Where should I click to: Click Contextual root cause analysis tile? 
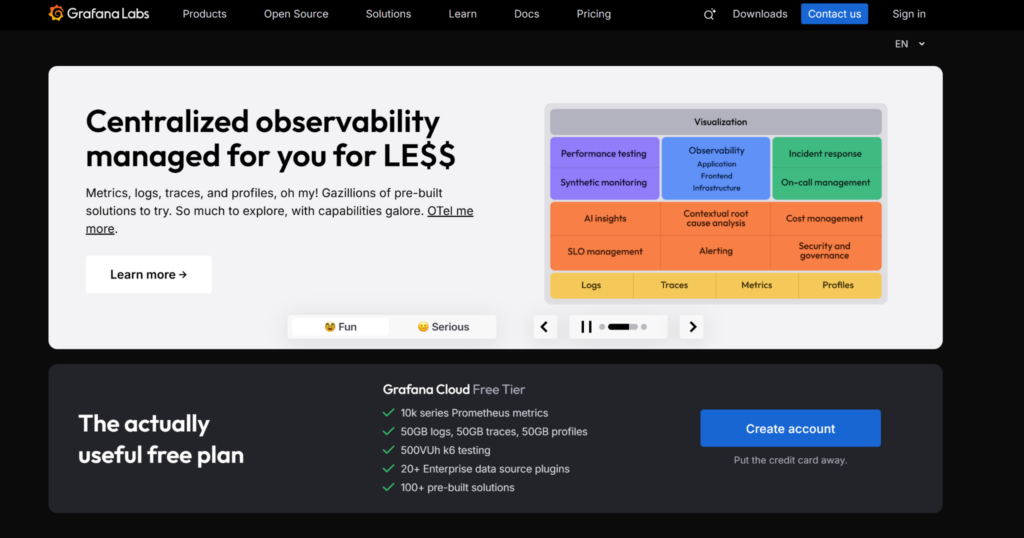716,219
